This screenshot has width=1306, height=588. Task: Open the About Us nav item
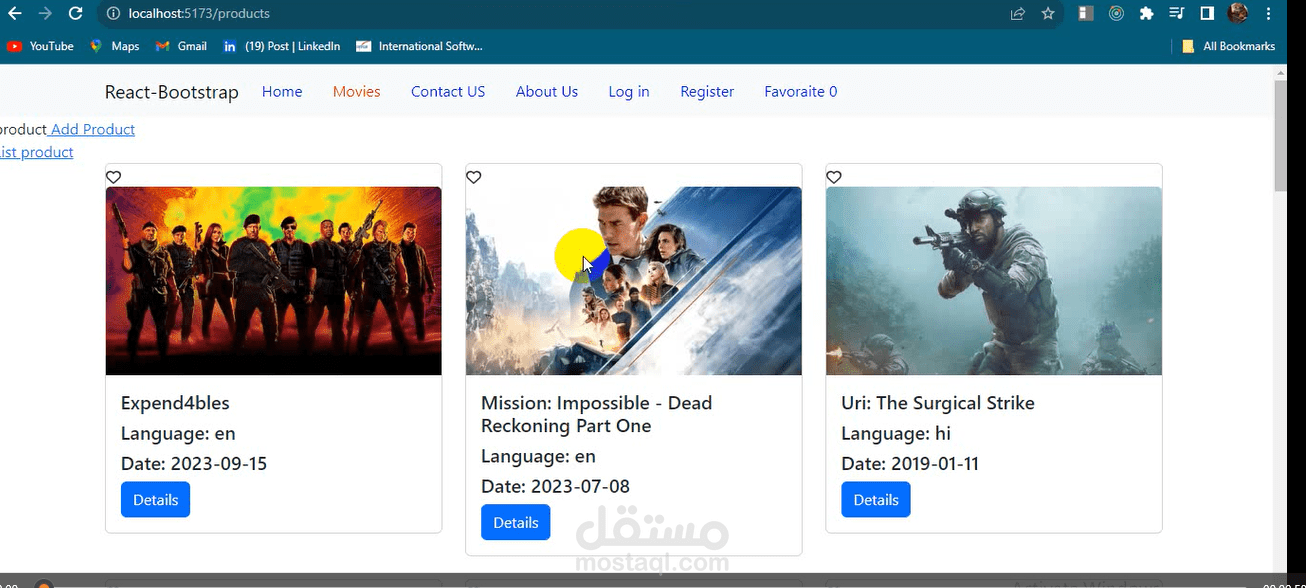pyautogui.click(x=547, y=91)
